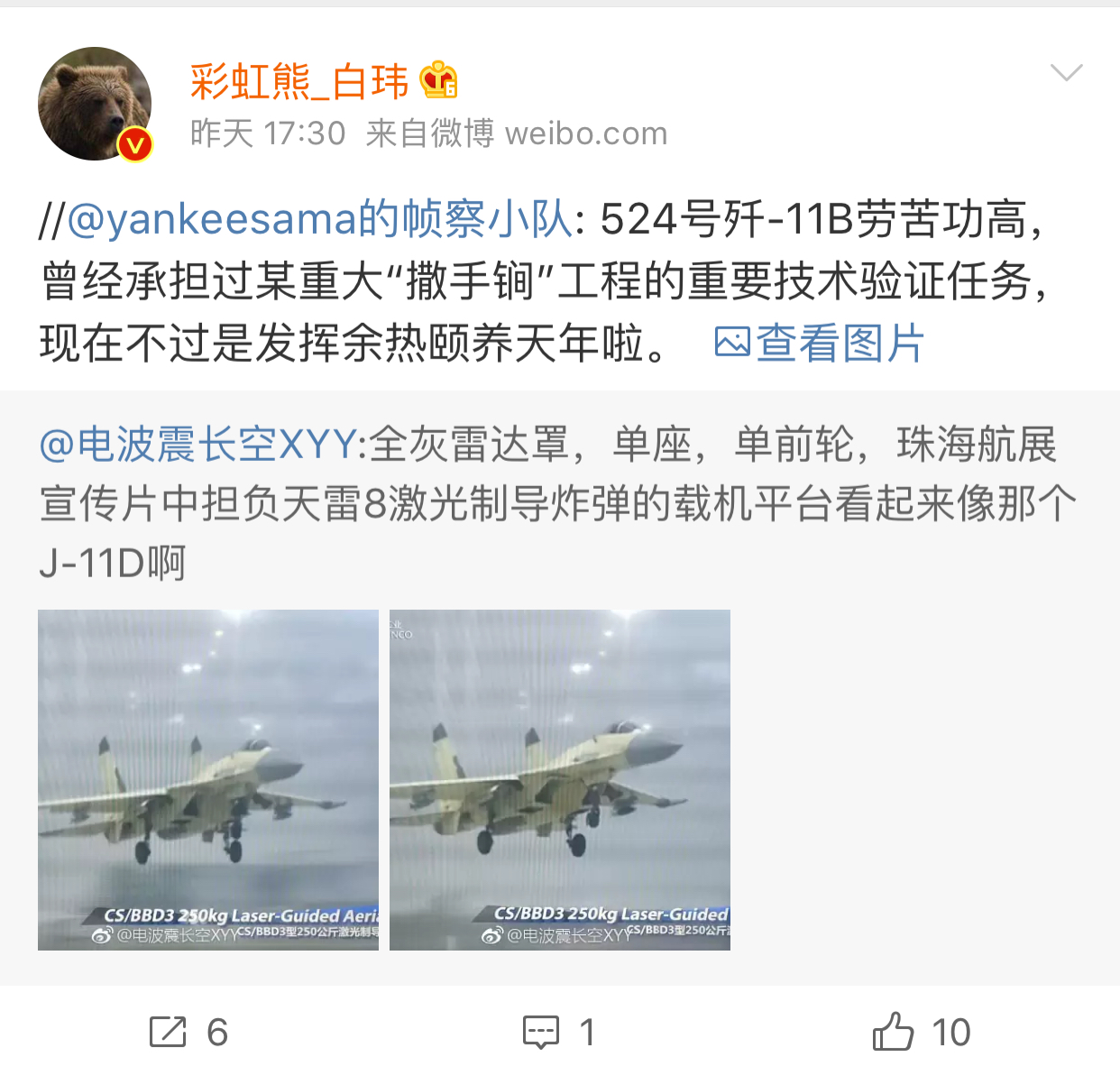Open the quoted repost text block
The height and width of the screenshot is (1075, 1120).
[560, 503]
